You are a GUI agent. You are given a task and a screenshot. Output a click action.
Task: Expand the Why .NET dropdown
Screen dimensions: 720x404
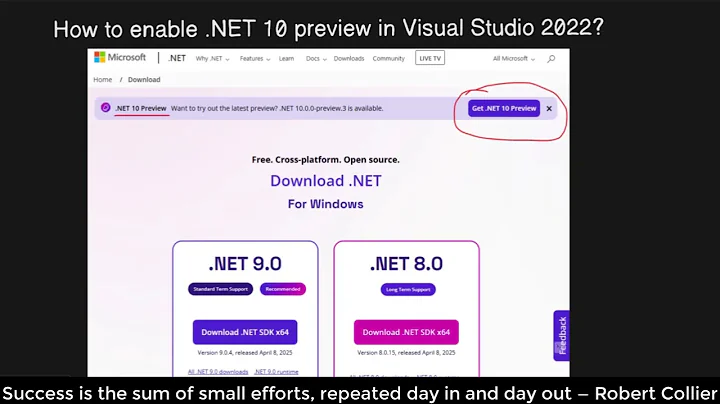[x=212, y=59]
